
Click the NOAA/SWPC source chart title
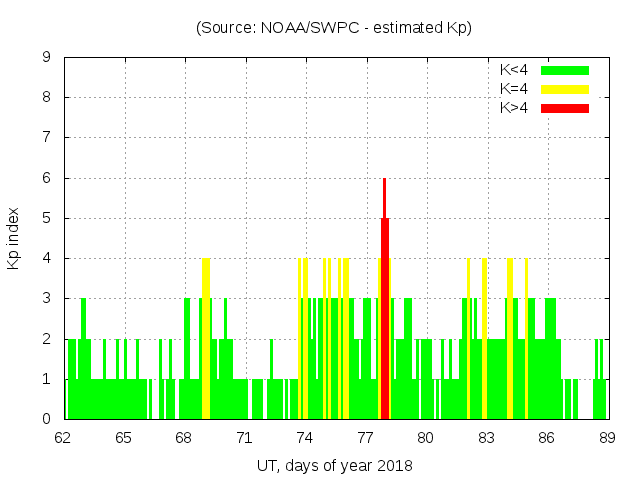333,27
